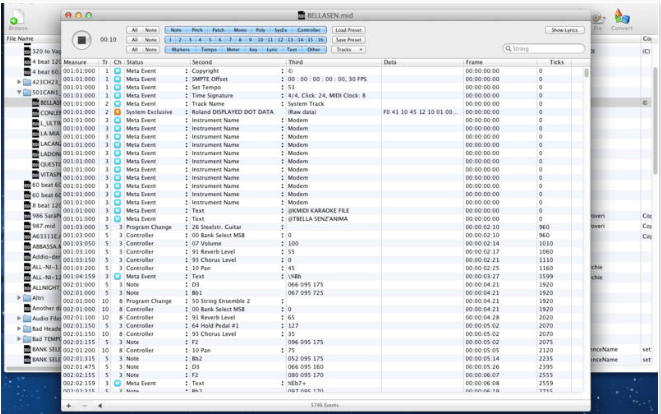Expand the Bad TEMPO folder
The width and height of the screenshot is (661, 414).
tap(19, 339)
